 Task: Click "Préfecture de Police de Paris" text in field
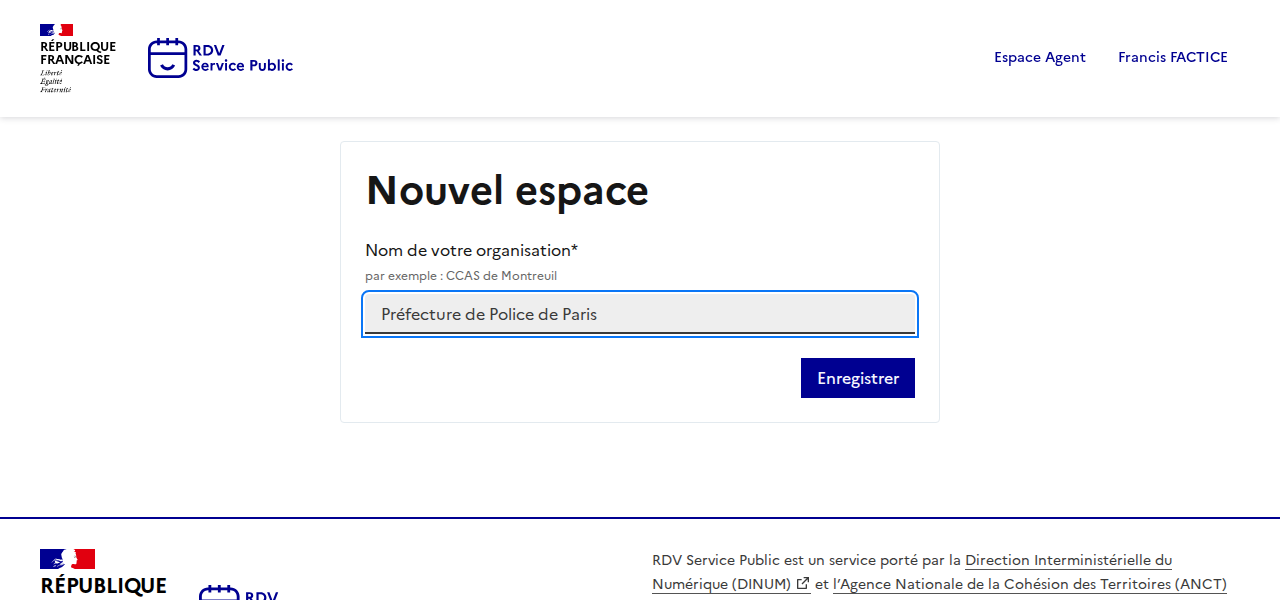[x=489, y=314]
